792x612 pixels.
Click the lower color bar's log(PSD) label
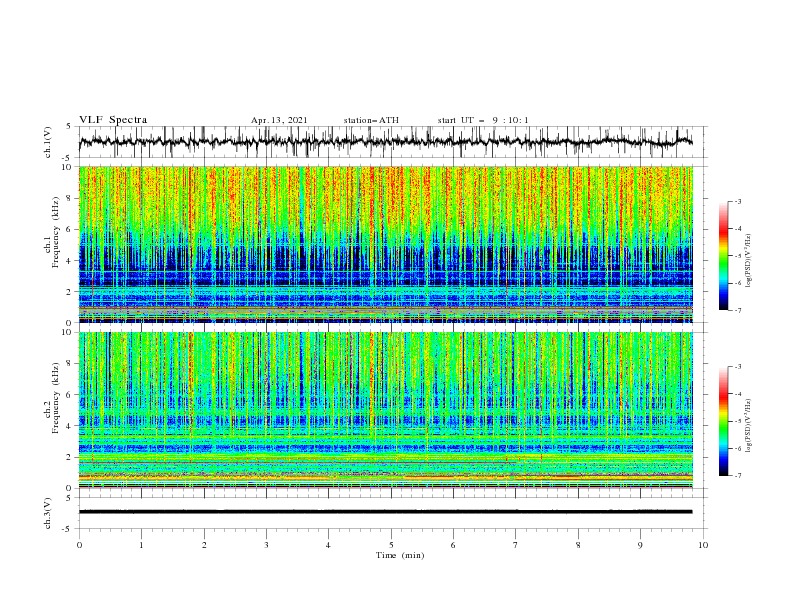pyautogui.click(x=749, y=426)
